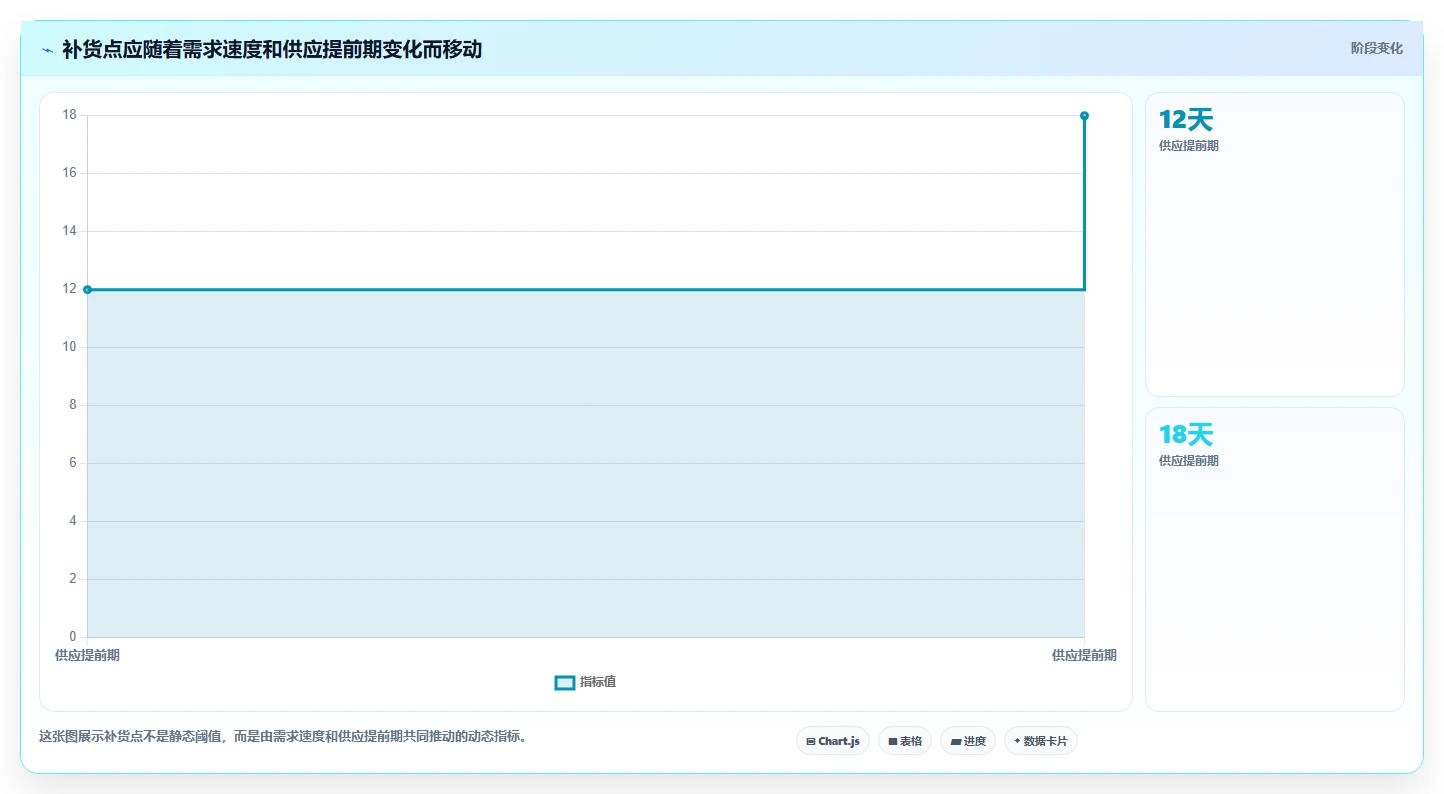This screenshot has height=794, width=1444.
Task: Click the y-axis tick label 16
Action: point(69,173)
